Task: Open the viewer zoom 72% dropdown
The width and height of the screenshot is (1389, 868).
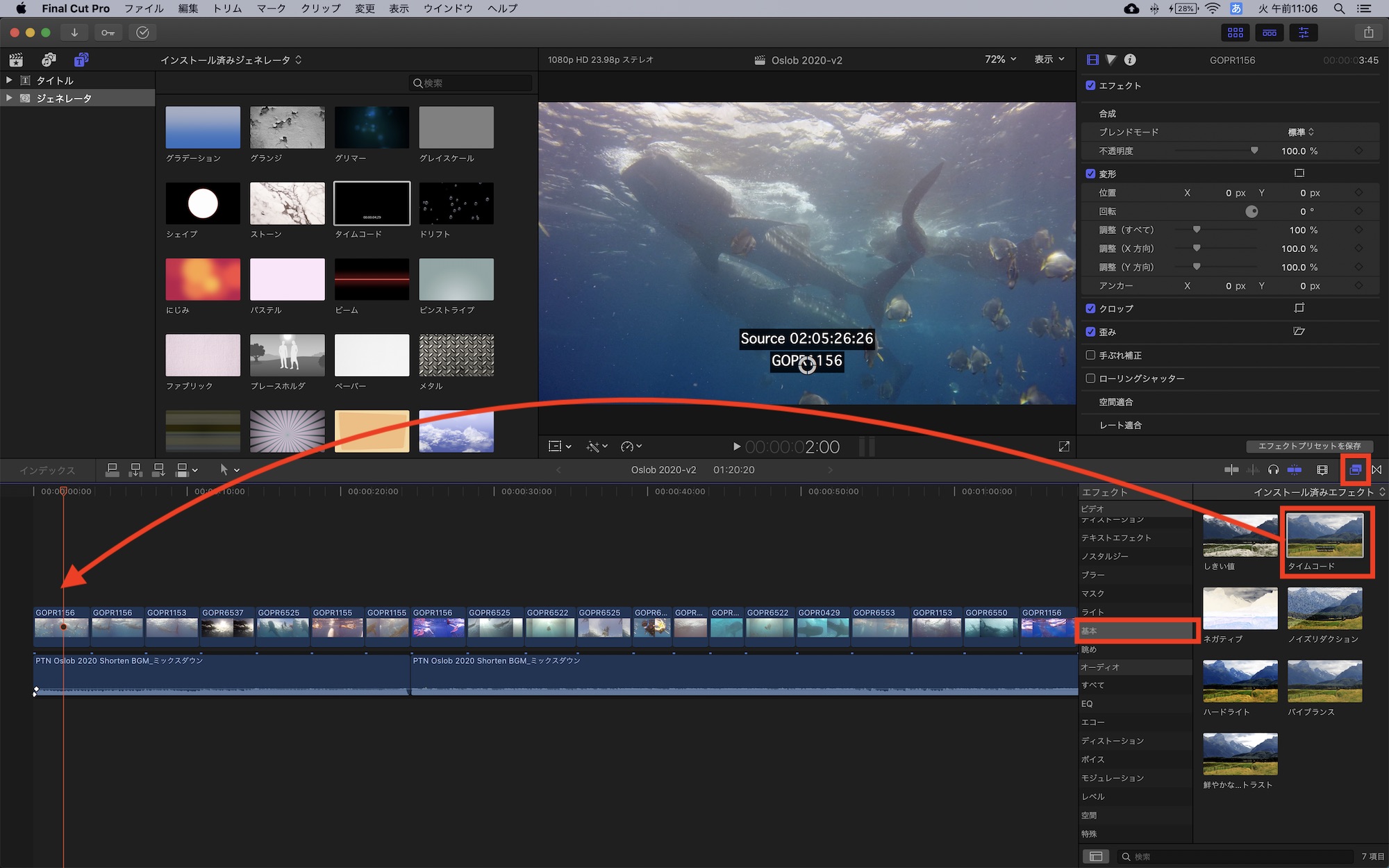Action: [x=1000, y=60]
